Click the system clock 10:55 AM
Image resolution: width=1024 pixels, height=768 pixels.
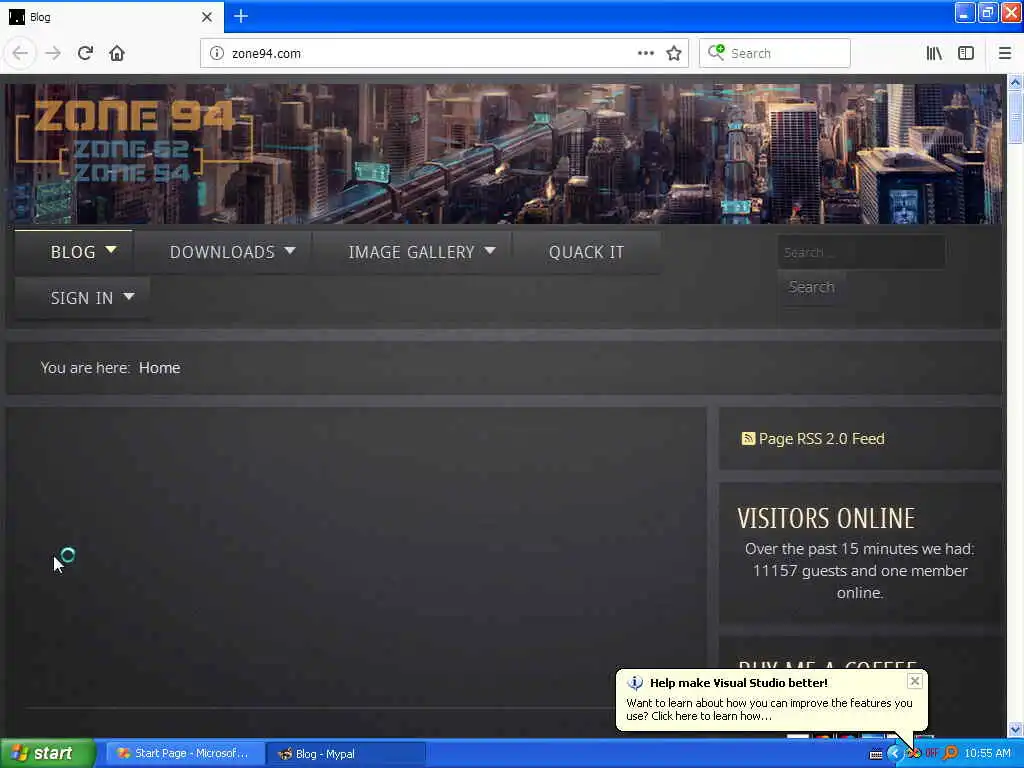987,753
